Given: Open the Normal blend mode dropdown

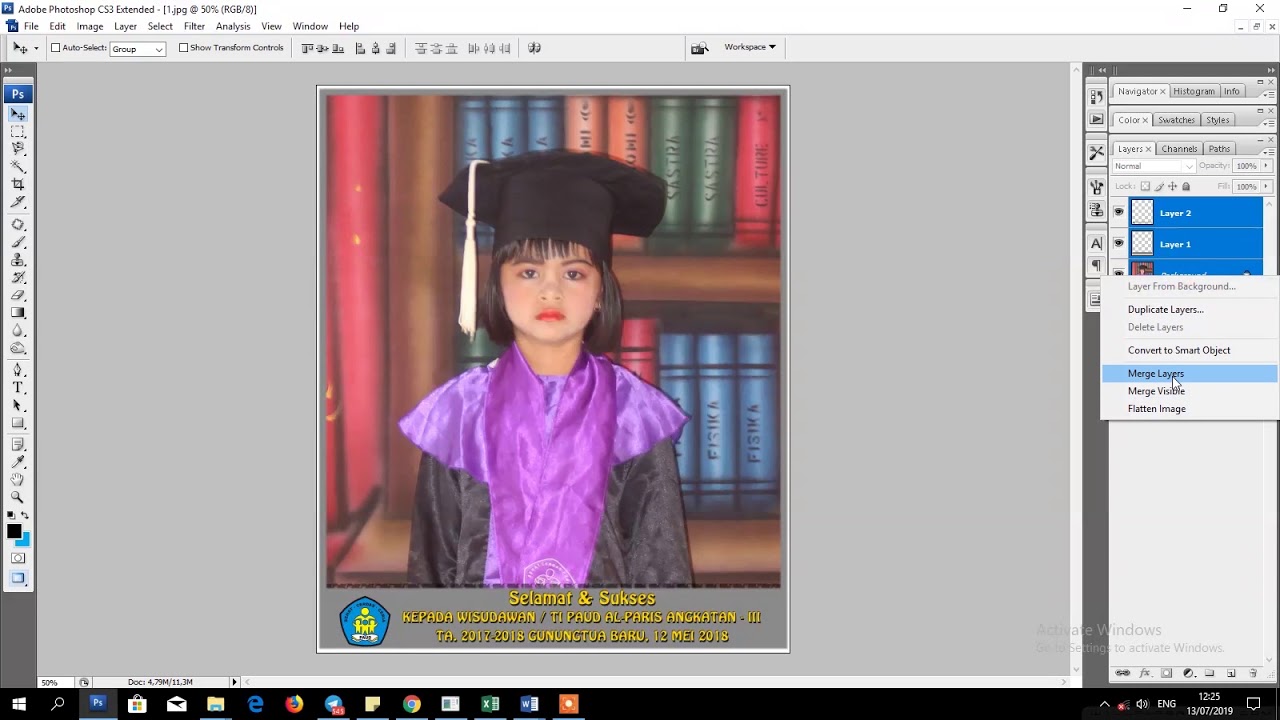Looking at the screenshot, I should [x=1154, y=166].
